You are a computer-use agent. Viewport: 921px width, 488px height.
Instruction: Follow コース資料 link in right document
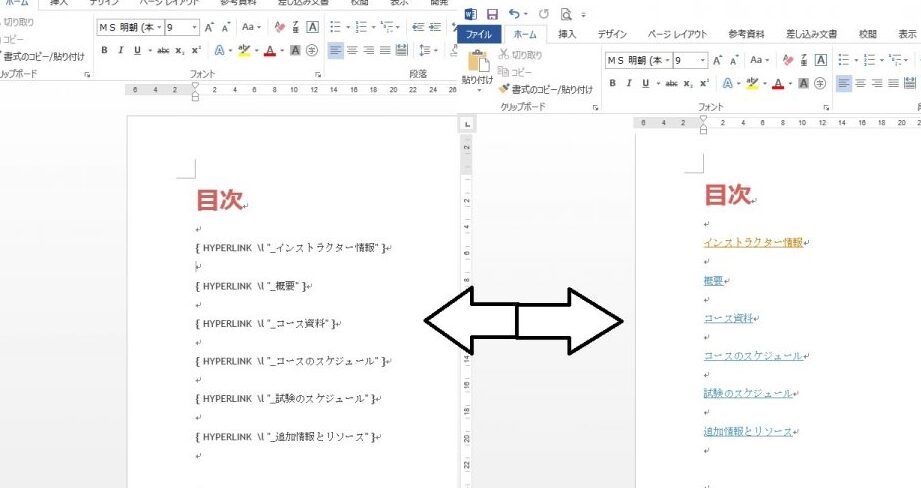click(728, 318)
